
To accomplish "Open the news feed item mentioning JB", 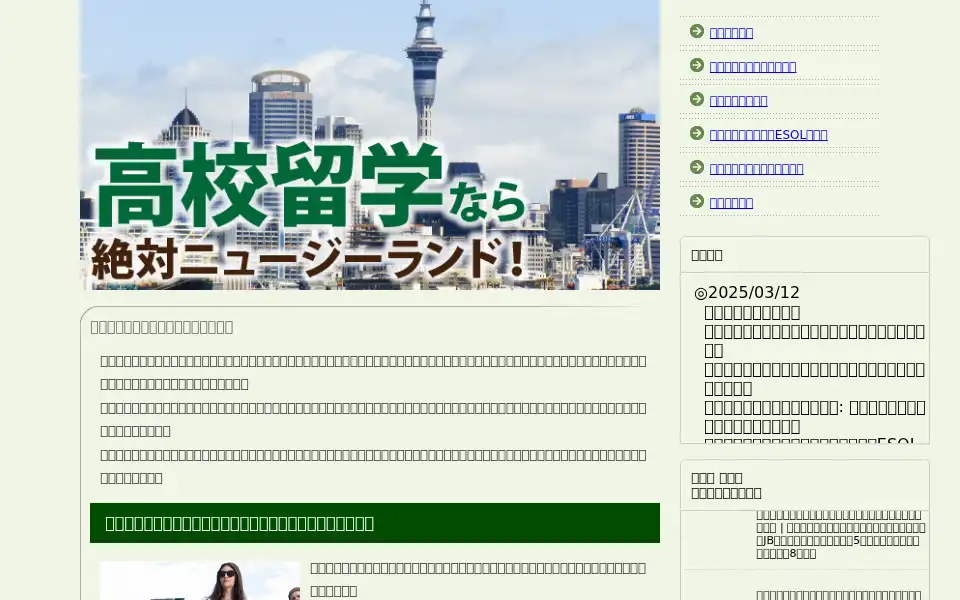I will click(841, 534).
